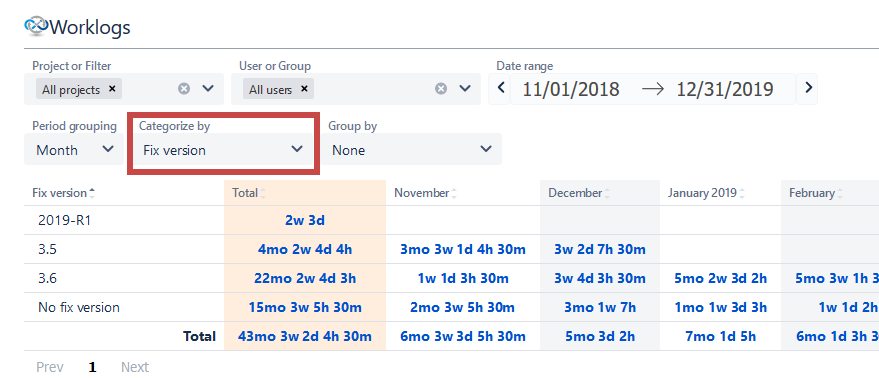Open the Categorize by Fix version dropdown

(x=223, y=150)
